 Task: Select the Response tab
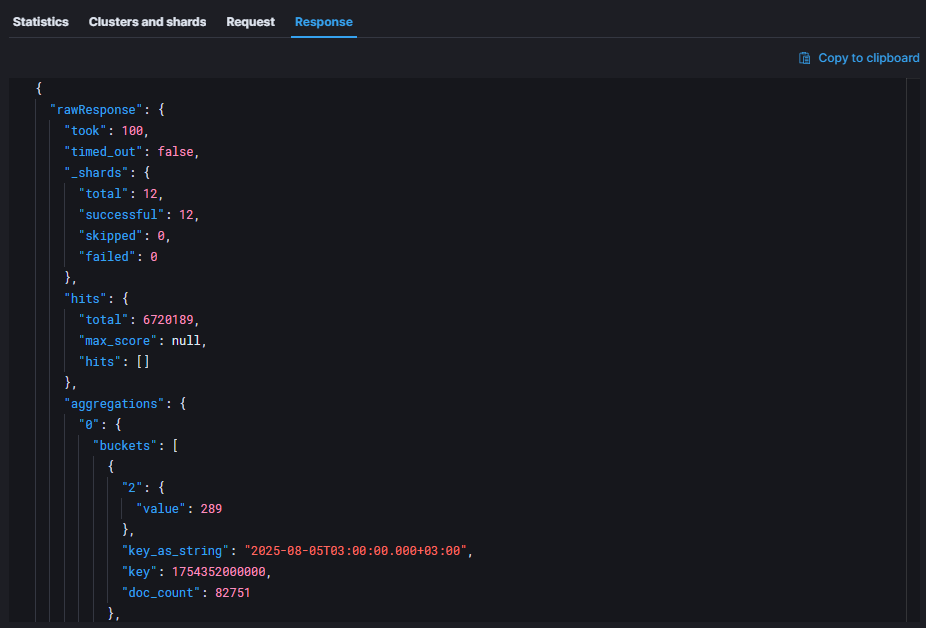point(324,22)
